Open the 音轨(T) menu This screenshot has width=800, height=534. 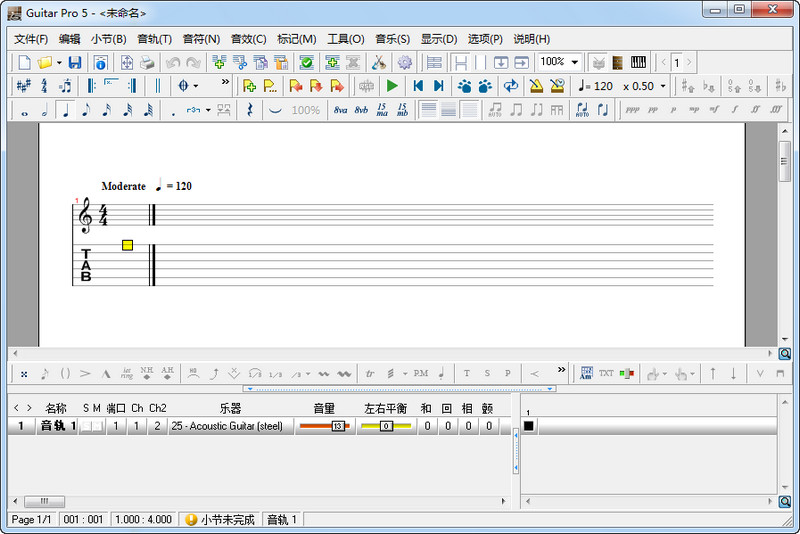(x=155, y=39)
